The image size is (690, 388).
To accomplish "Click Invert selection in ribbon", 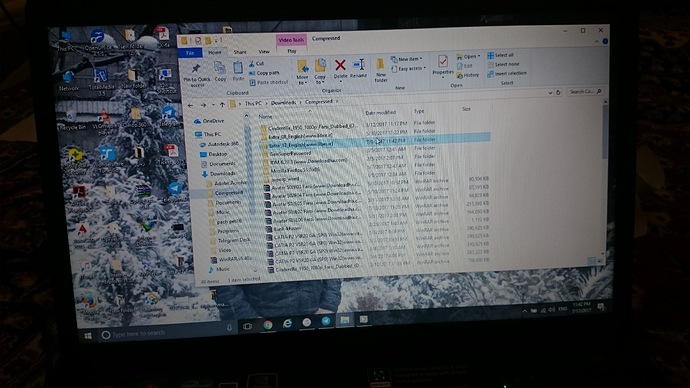I will [507, 73].
